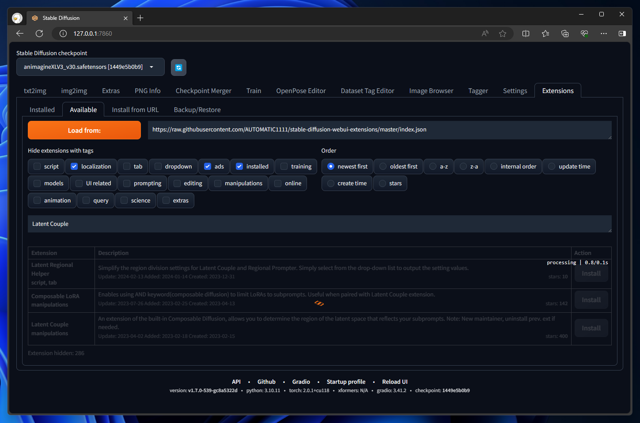The height and width of the screenshot is (423, 640).
Task: Reload the page with the browser refresh icon
Action: pyautogui.click(x=39, y=33)
